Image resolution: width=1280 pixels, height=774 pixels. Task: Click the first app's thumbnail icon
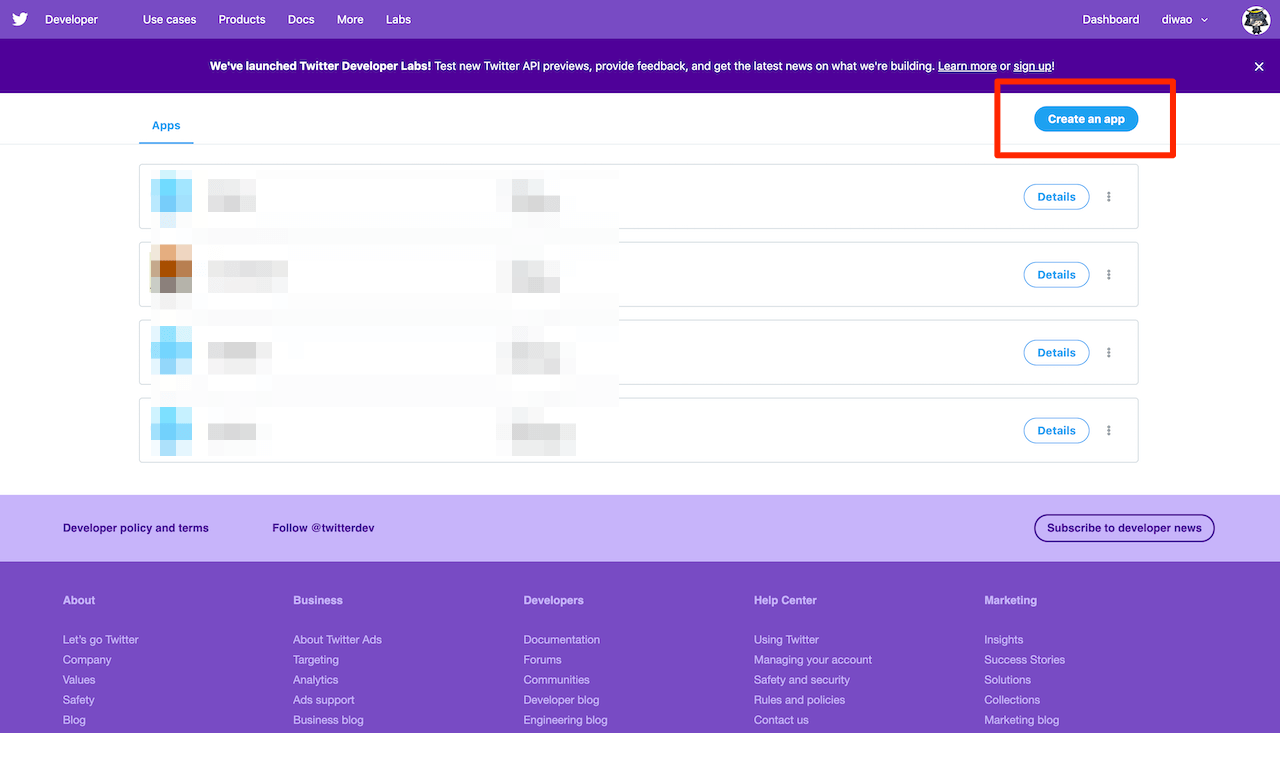(x=170, y=196)
